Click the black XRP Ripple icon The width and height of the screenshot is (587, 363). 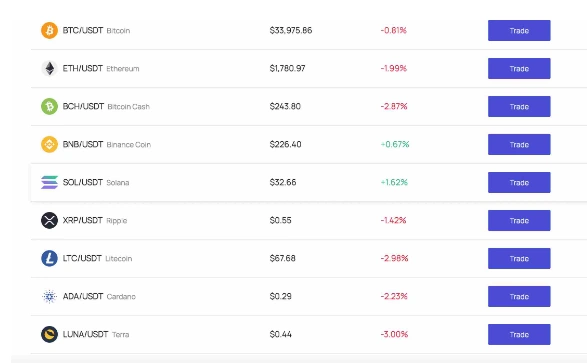(49, 220)
